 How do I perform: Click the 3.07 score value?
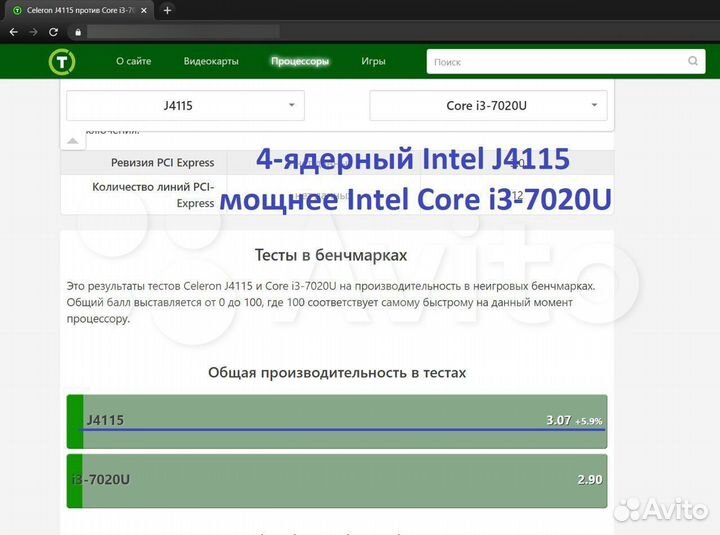coord(559,420)
